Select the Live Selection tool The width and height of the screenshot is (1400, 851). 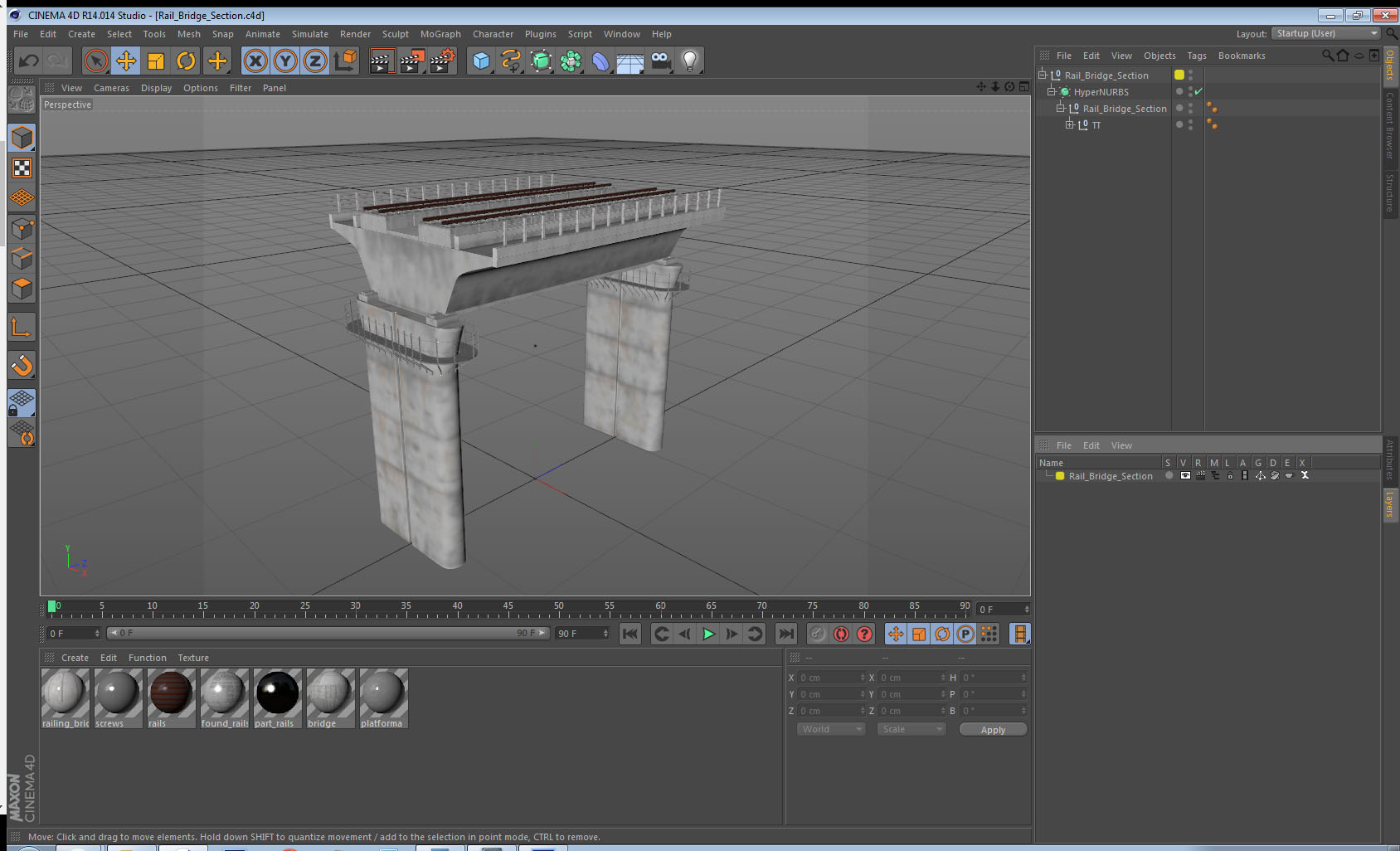[96, 61]
